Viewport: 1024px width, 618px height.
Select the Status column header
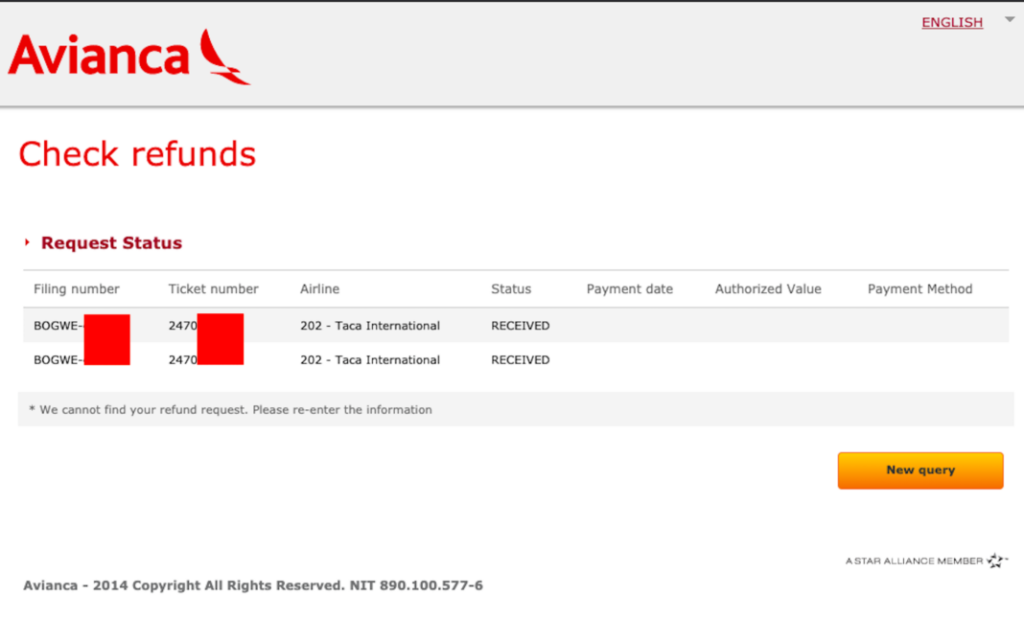click(511, 289)
